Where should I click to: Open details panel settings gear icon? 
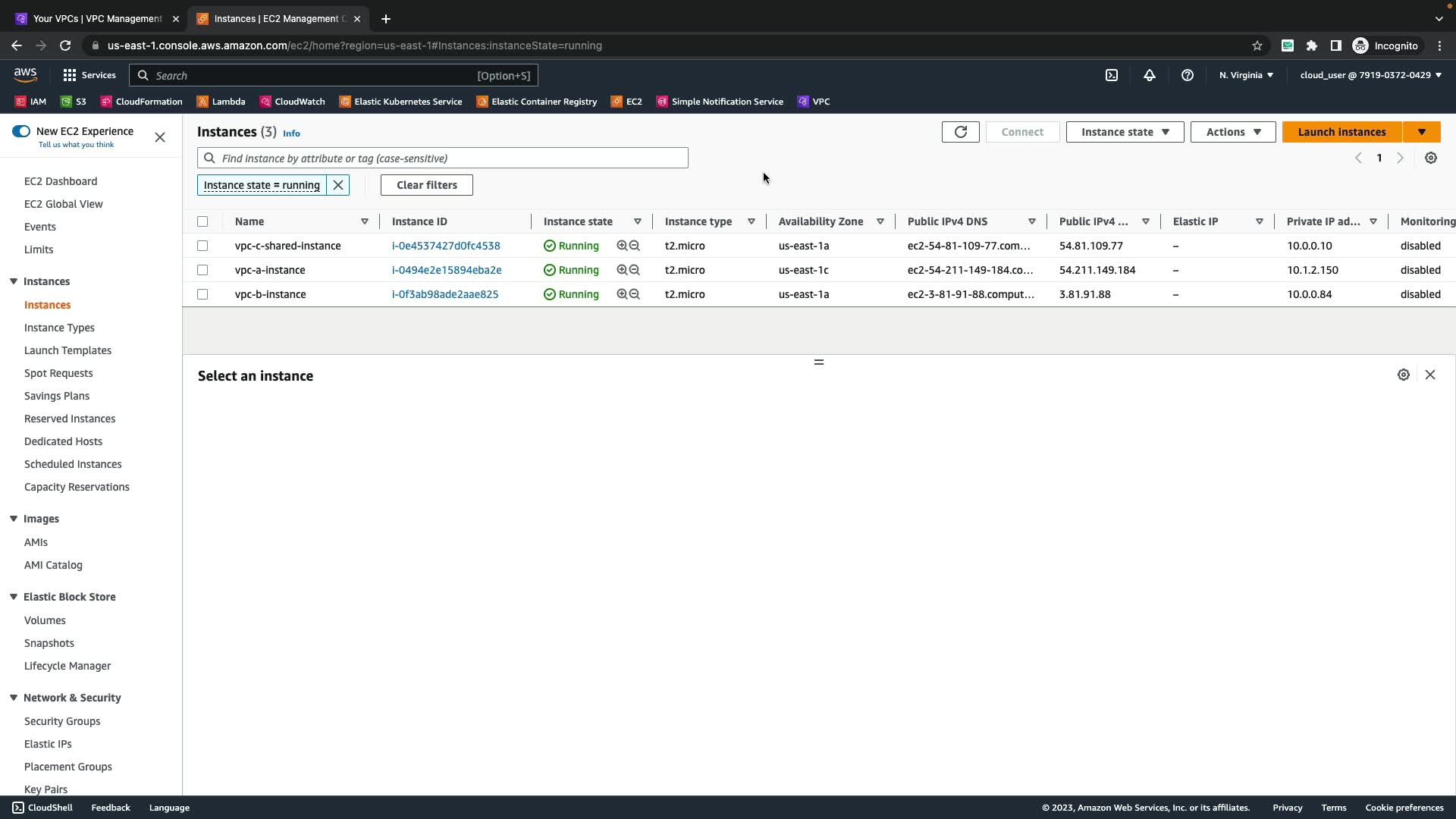tap(1403, 375)
